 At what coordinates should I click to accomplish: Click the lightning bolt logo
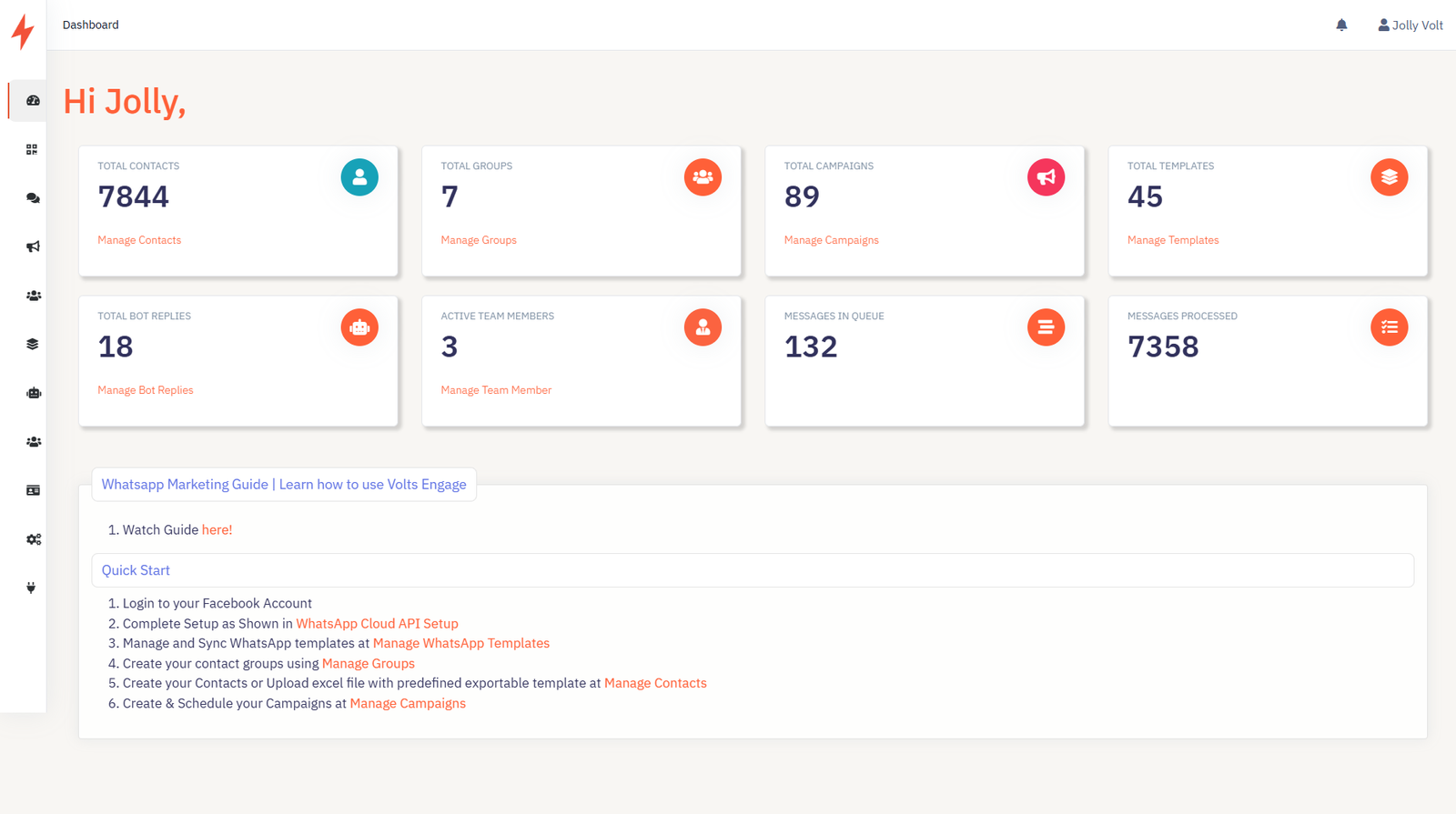pos(23,32)
